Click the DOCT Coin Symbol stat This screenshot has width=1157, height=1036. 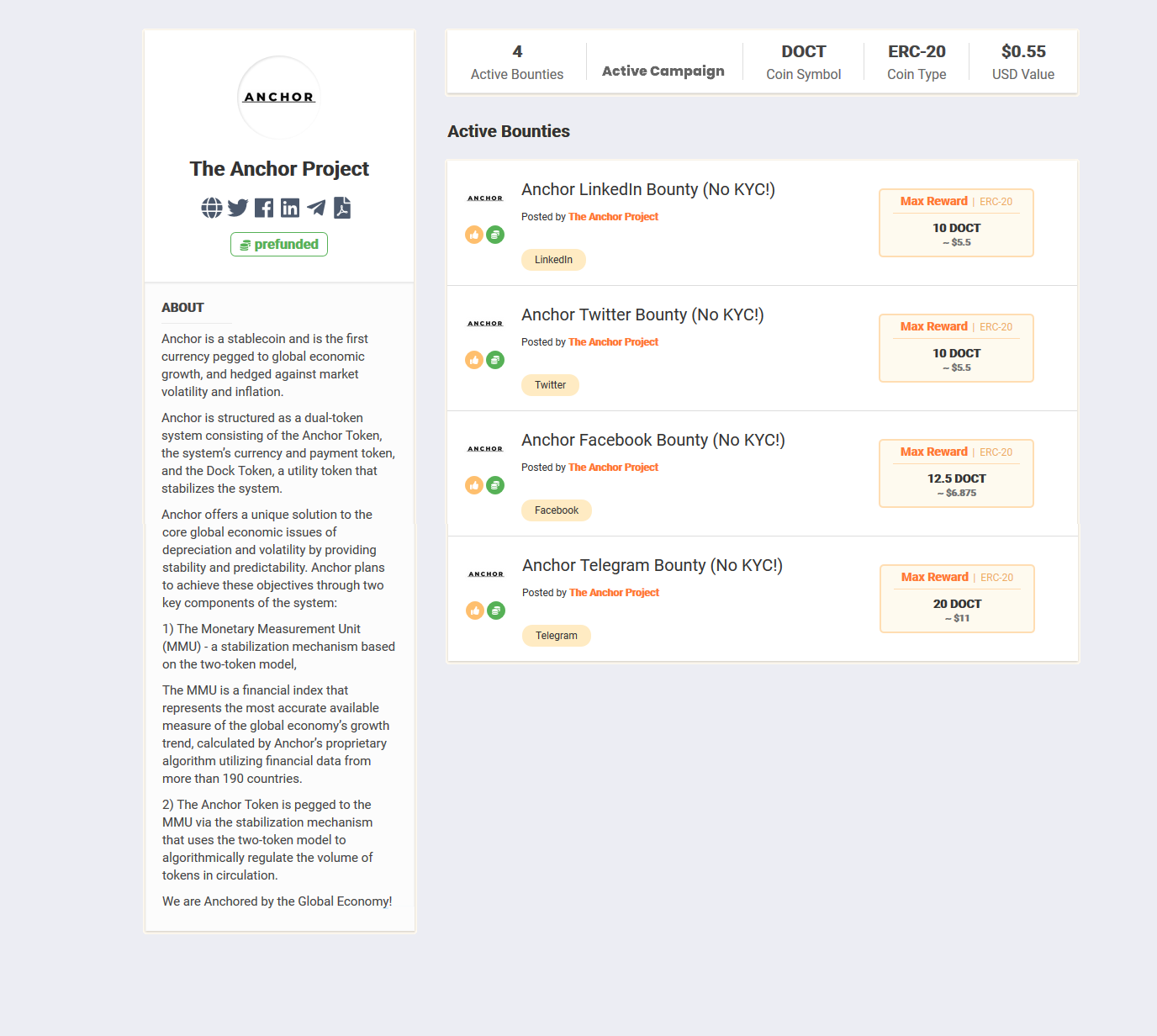pos(803,62)
